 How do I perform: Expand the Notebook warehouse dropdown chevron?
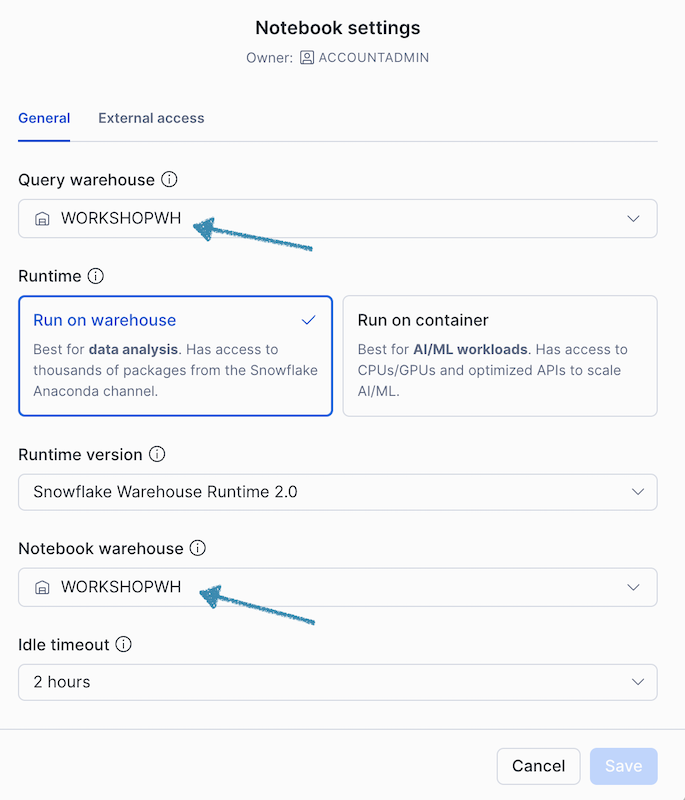[633, 588]
